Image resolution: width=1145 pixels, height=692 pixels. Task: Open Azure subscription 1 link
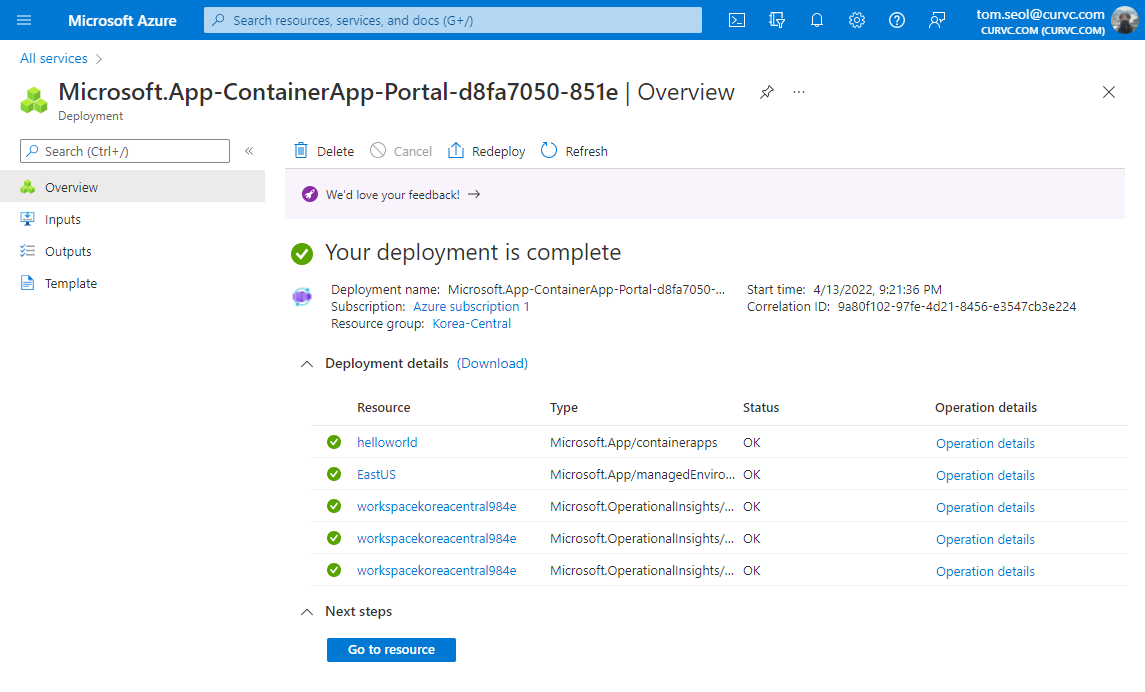(471, 307)
